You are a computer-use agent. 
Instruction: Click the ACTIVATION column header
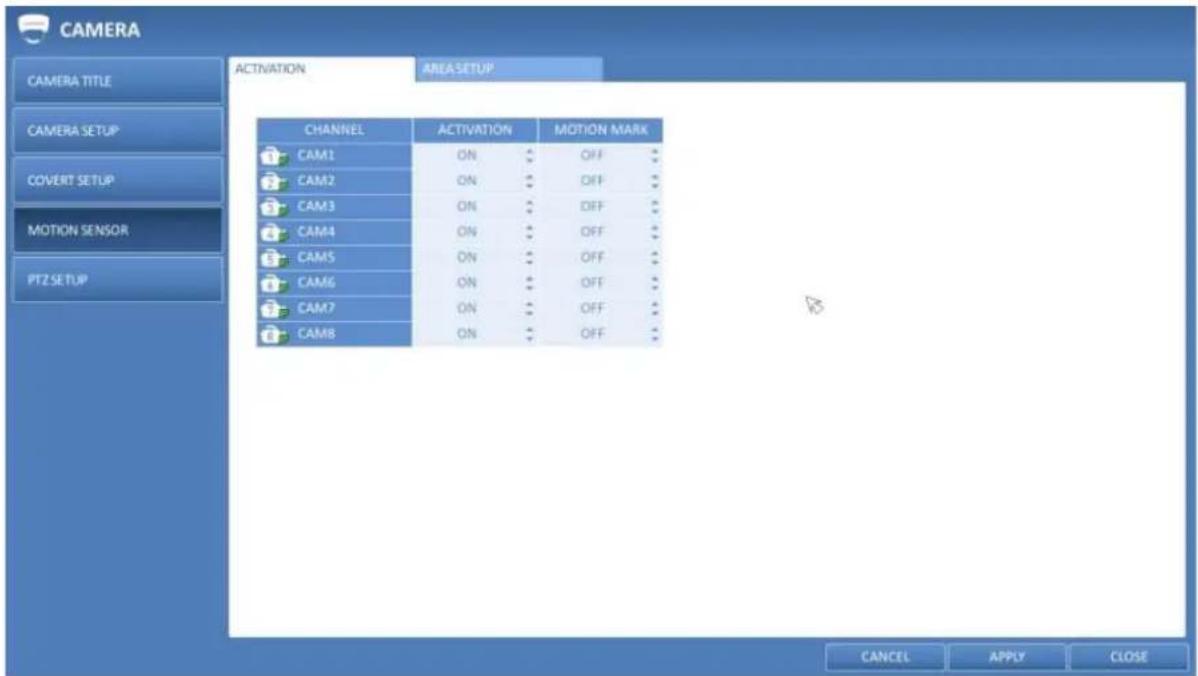coord(475,130)
